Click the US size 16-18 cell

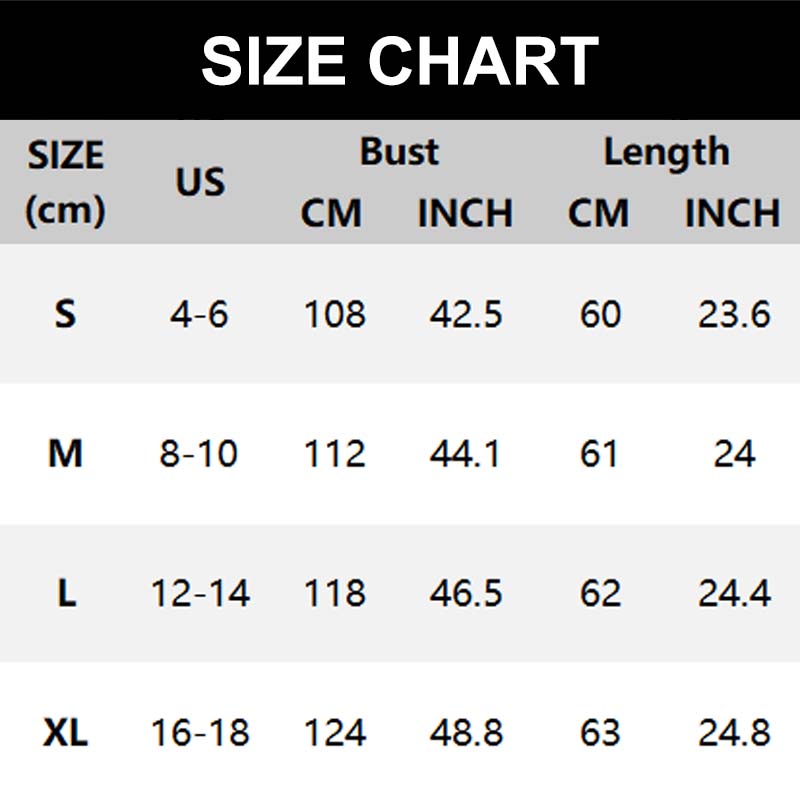(200, 733)
